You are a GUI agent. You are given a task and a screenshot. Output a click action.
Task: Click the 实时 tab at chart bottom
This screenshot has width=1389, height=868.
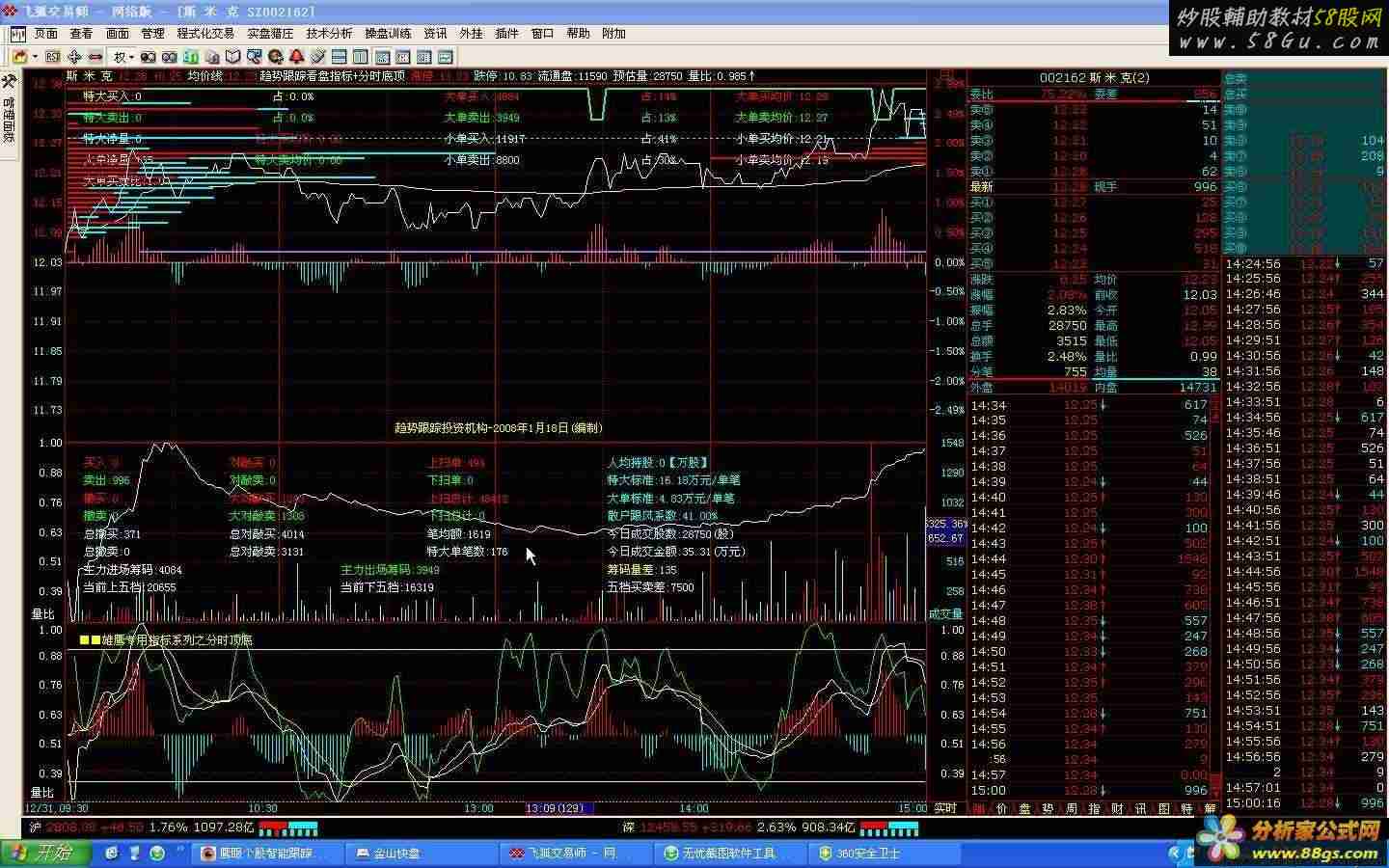click(946, 808)
